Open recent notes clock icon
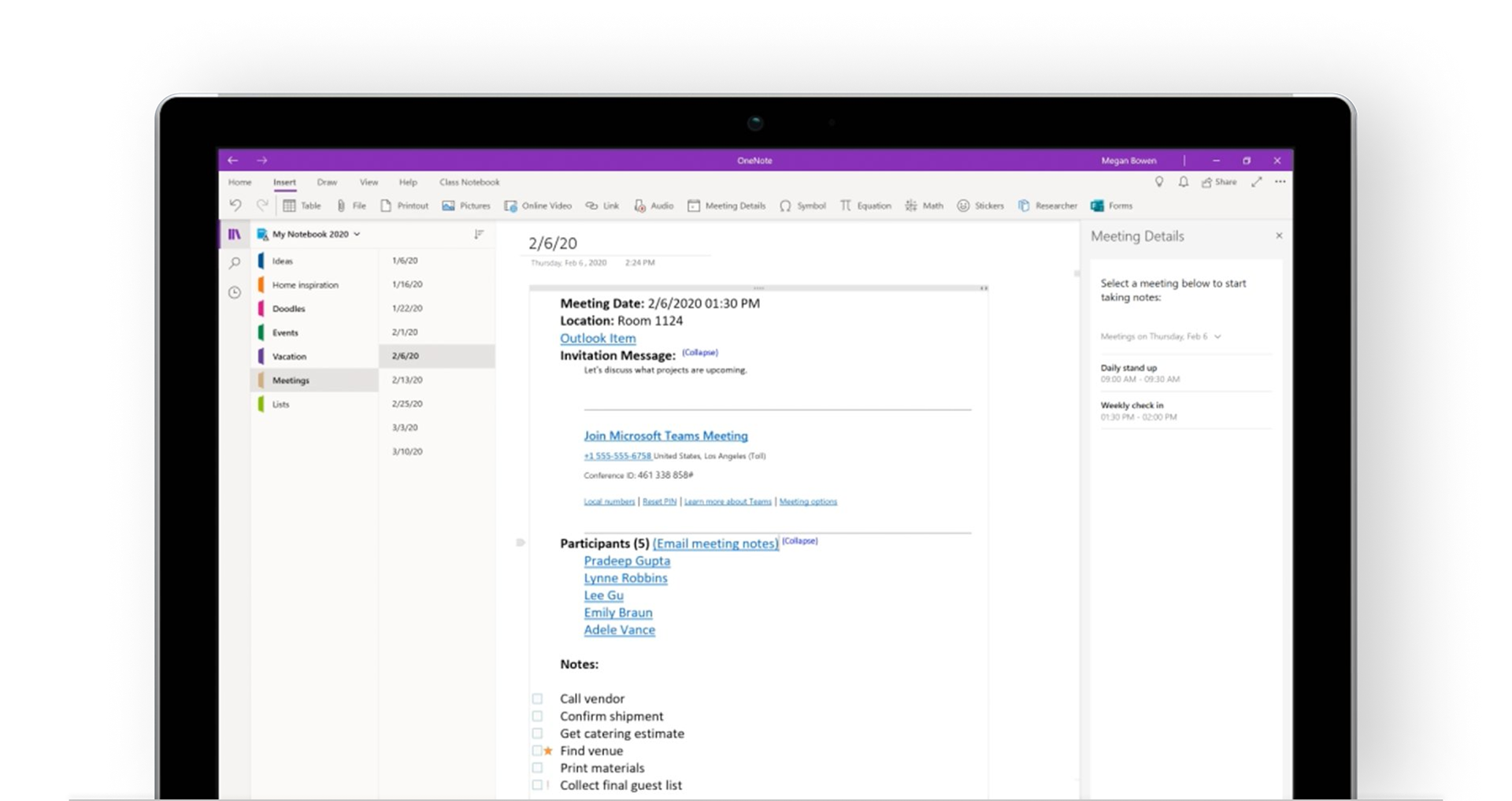Image resolution: width=1512 pixels, height=801 pixels. click(235, 292)
